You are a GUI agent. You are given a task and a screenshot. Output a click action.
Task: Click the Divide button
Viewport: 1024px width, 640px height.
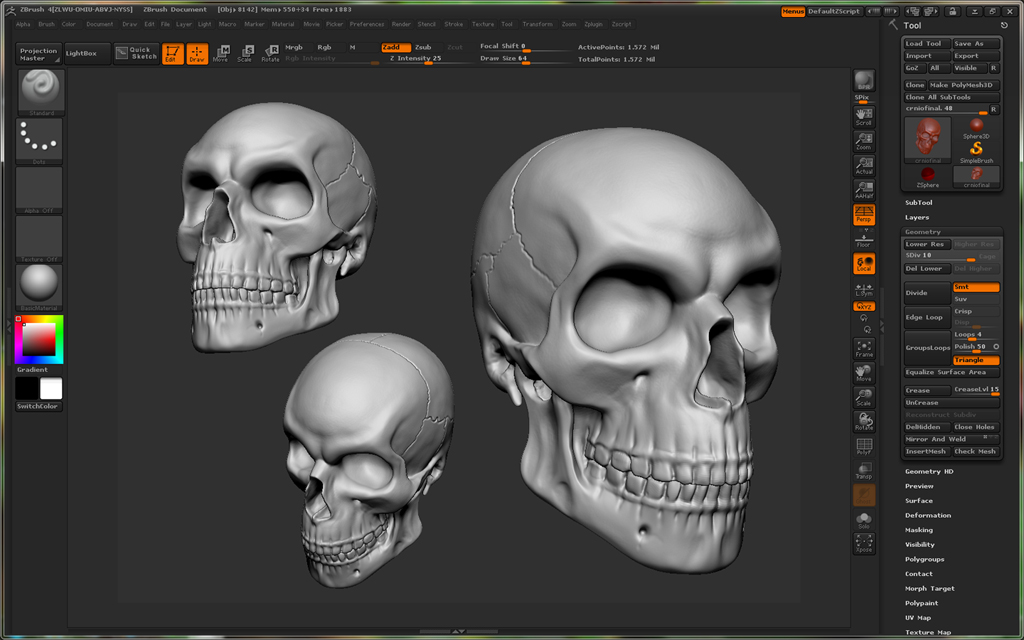pyautogui.click(x=927, y=293)
